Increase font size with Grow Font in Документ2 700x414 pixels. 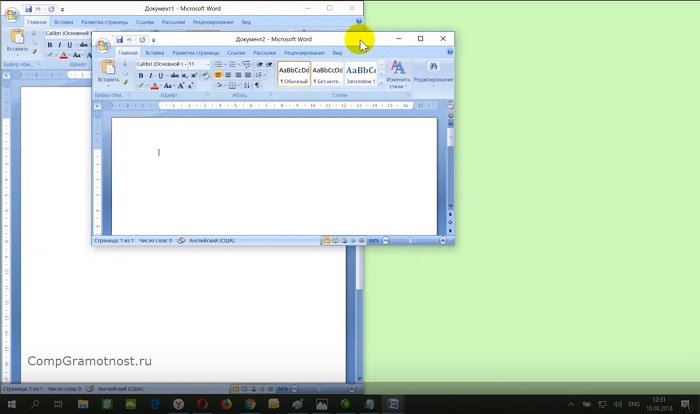pyautogui.click(x=181, y=86)
